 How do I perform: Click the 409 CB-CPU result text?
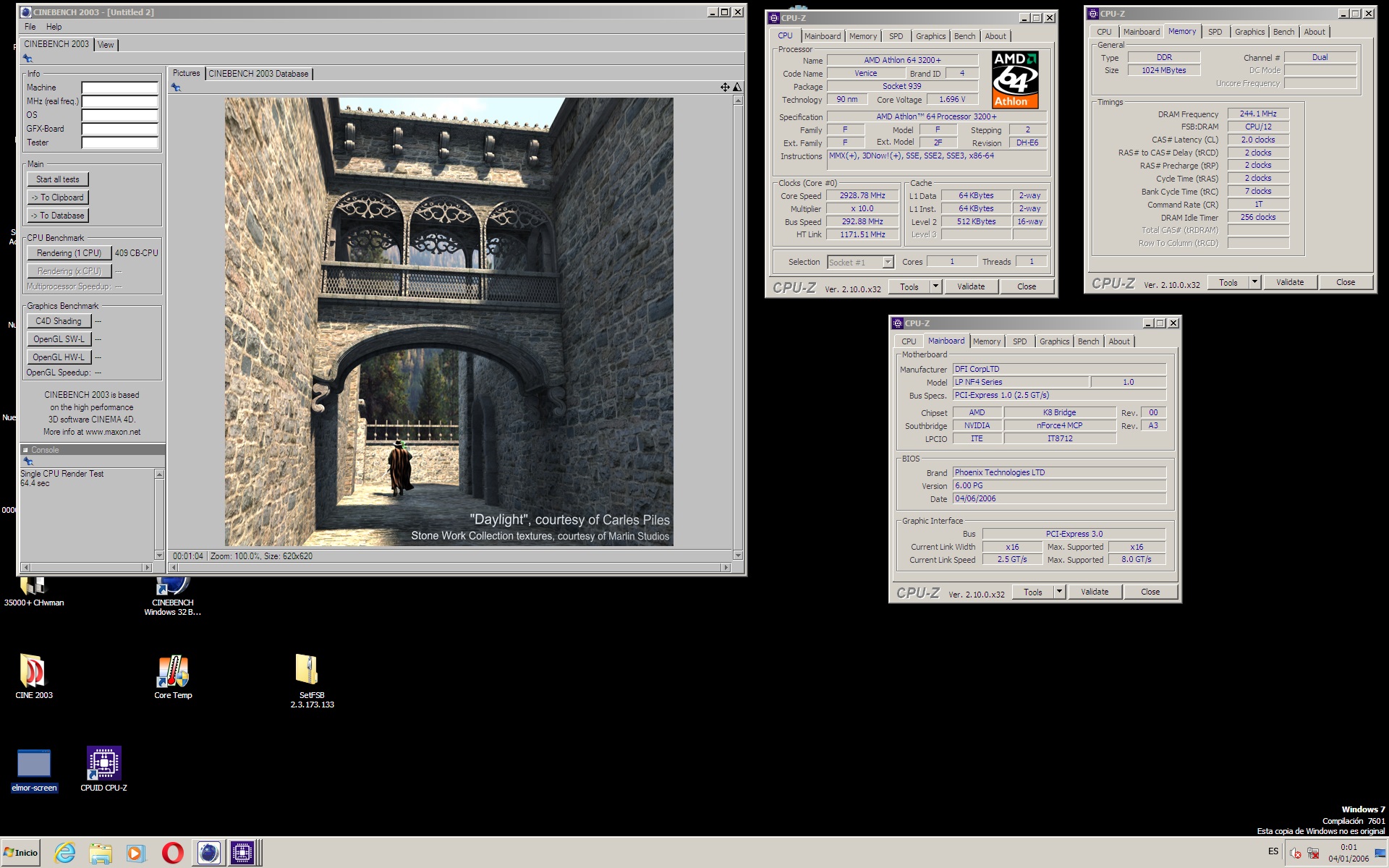(x=137, y=253)
